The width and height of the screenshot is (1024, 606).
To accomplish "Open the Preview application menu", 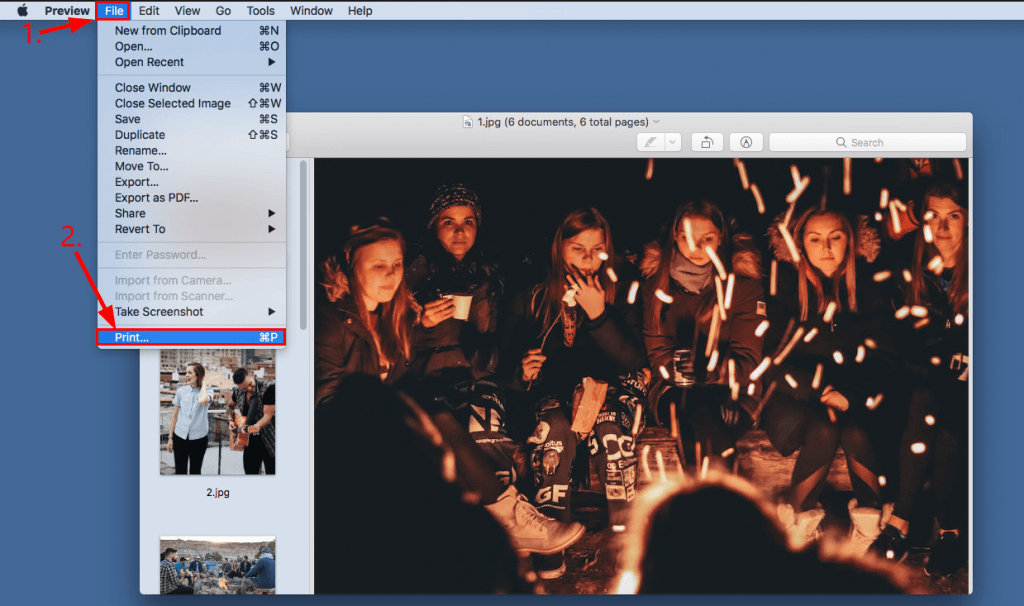I will pos(67,10).
